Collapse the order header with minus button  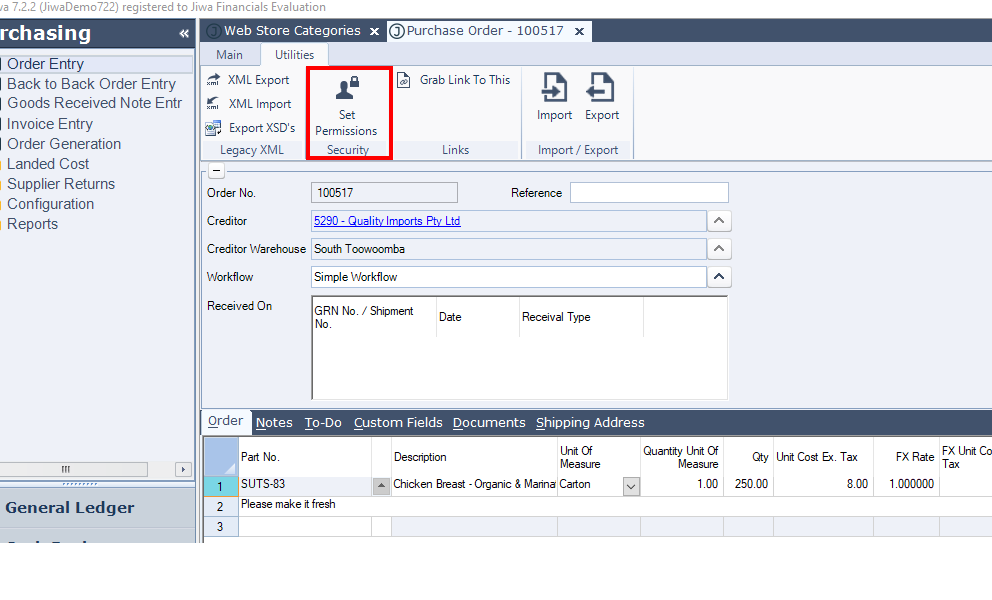(216, 171)
